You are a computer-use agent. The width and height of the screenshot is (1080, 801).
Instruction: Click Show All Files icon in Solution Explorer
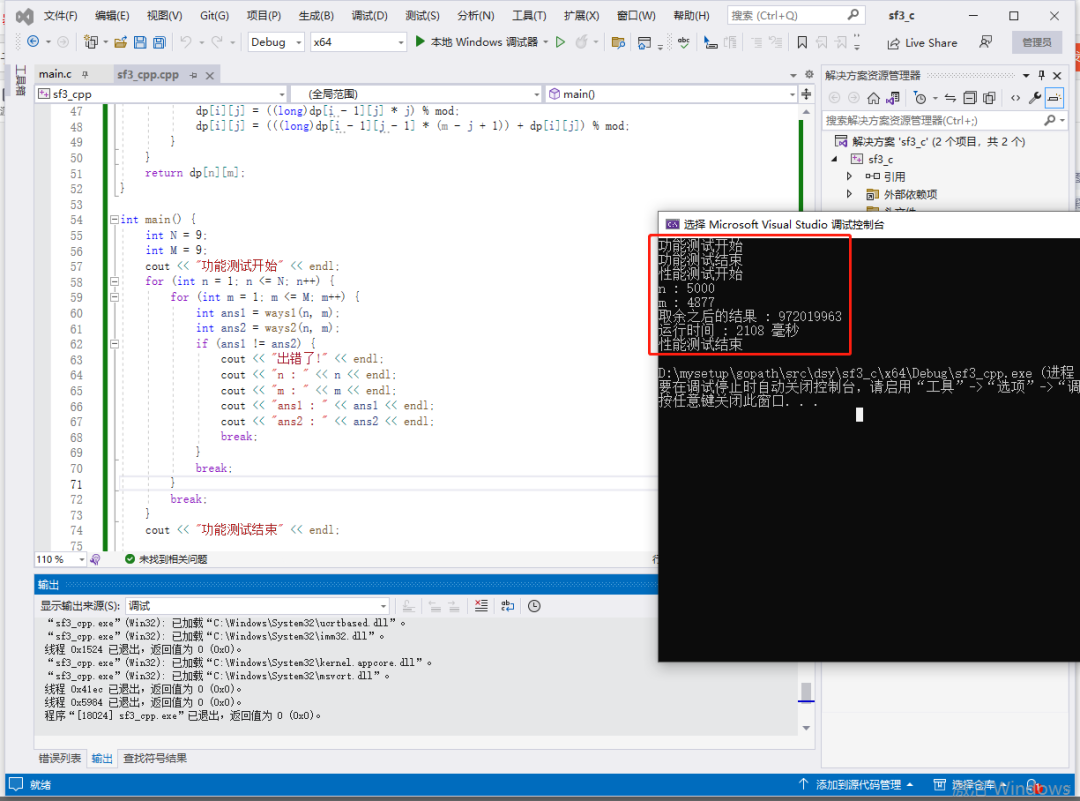coord(989,98)
